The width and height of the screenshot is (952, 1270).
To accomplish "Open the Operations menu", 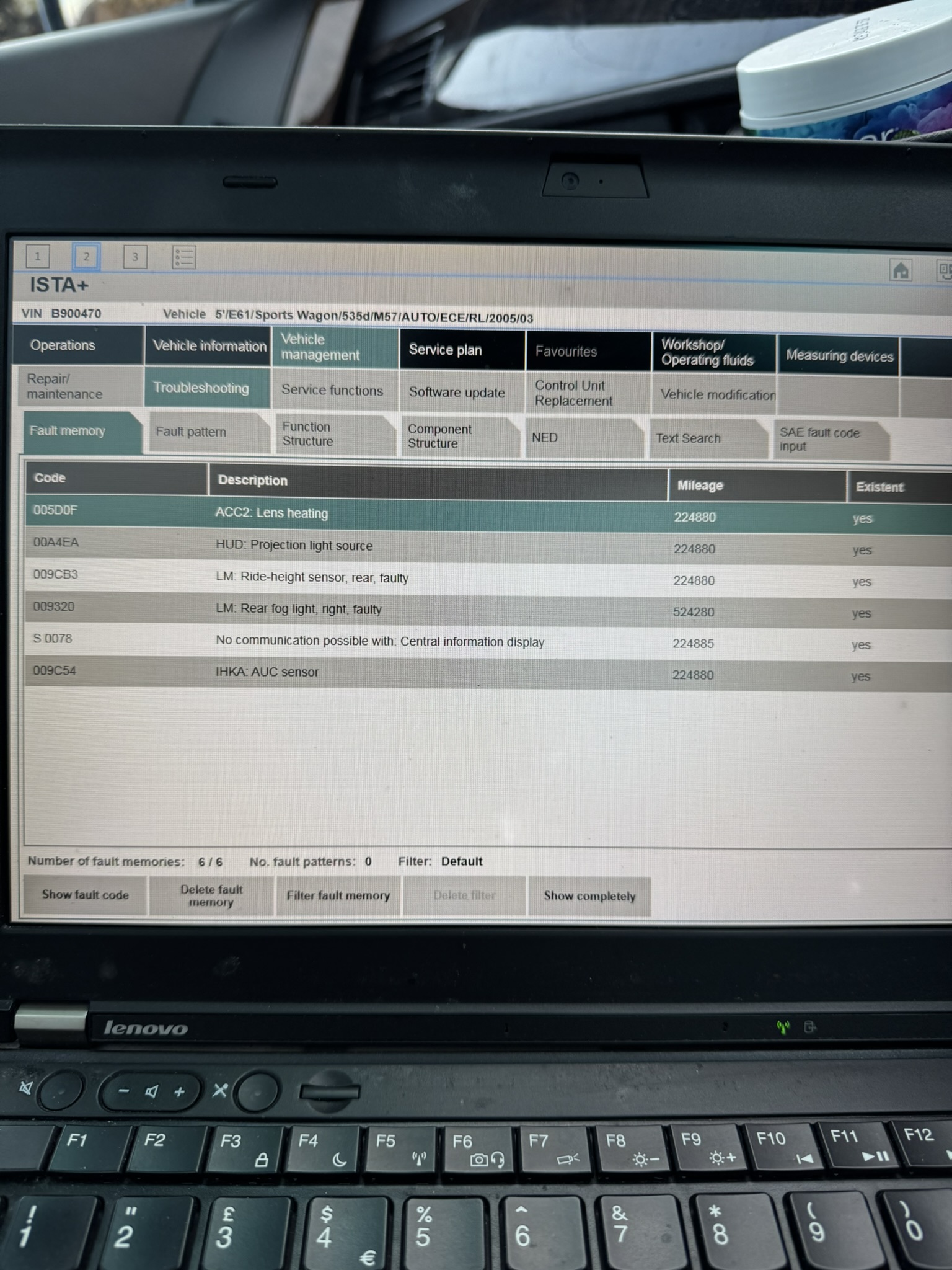I will pyautogui.click(x=79, y=345).
